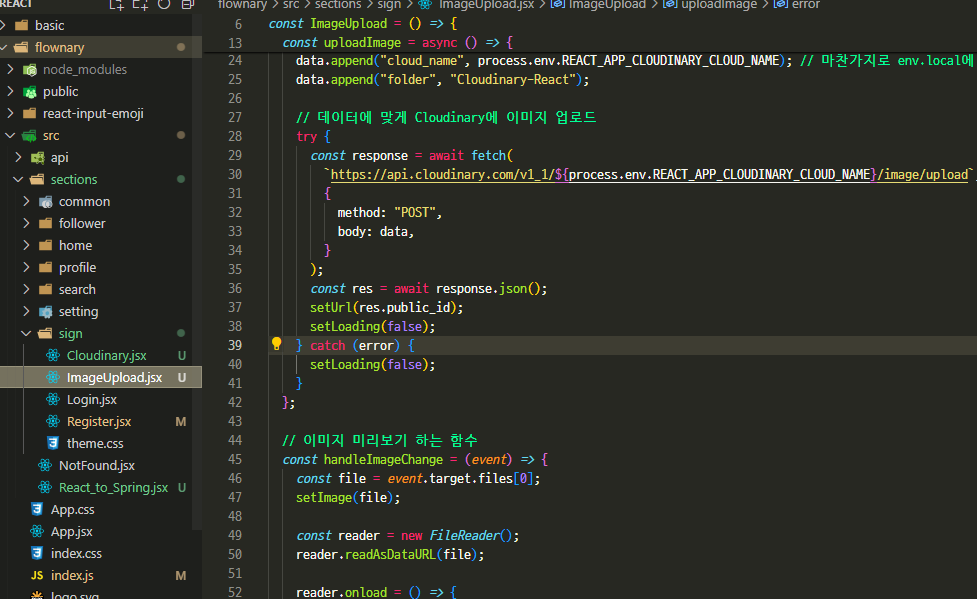Expand the api folder chevron
The height and width of the screenshot is (599, 977).
(x=18, y=158)
